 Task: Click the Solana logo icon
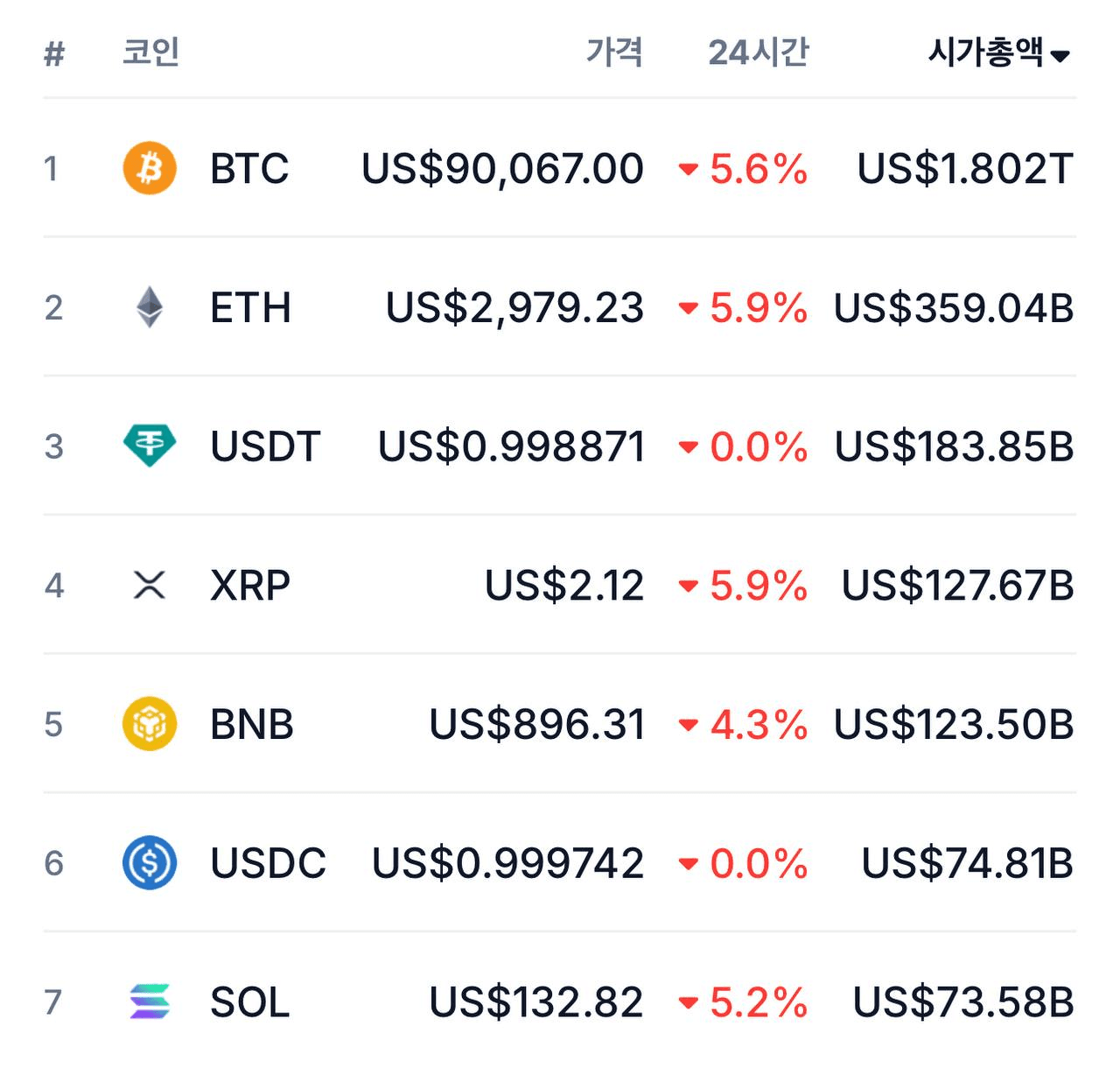pos(150,1001)
